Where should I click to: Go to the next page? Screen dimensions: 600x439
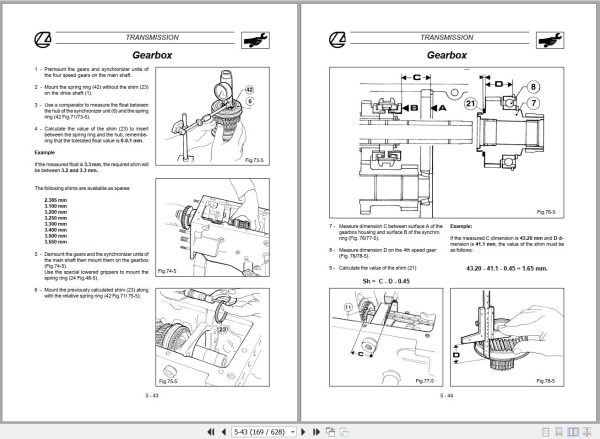[x=303, y=432]
